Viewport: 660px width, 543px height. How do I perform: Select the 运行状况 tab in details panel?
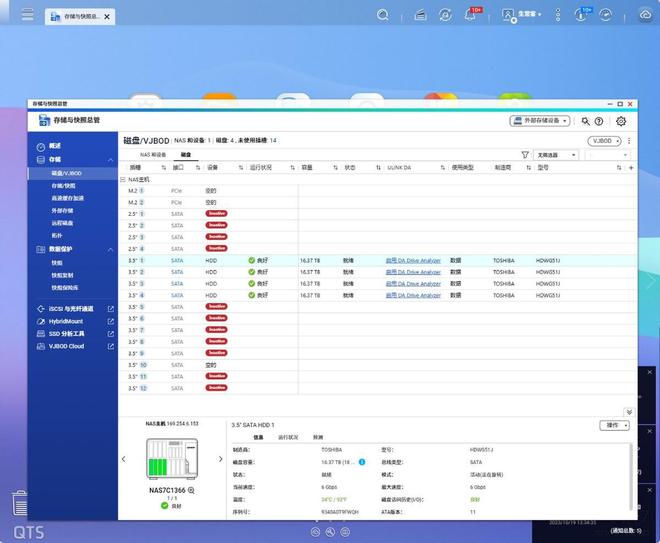coord(287,437)
